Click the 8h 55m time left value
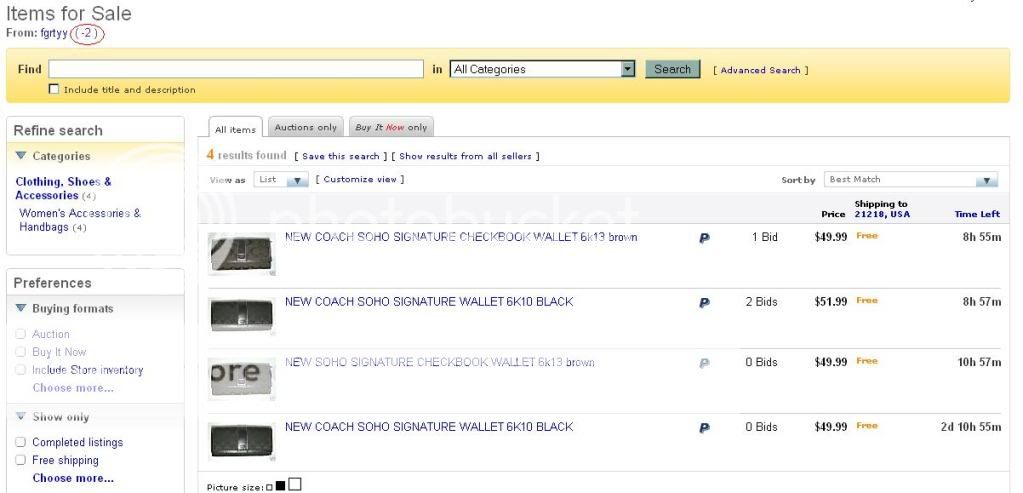Screen dimensions: 1023x493 coord(982,237)
